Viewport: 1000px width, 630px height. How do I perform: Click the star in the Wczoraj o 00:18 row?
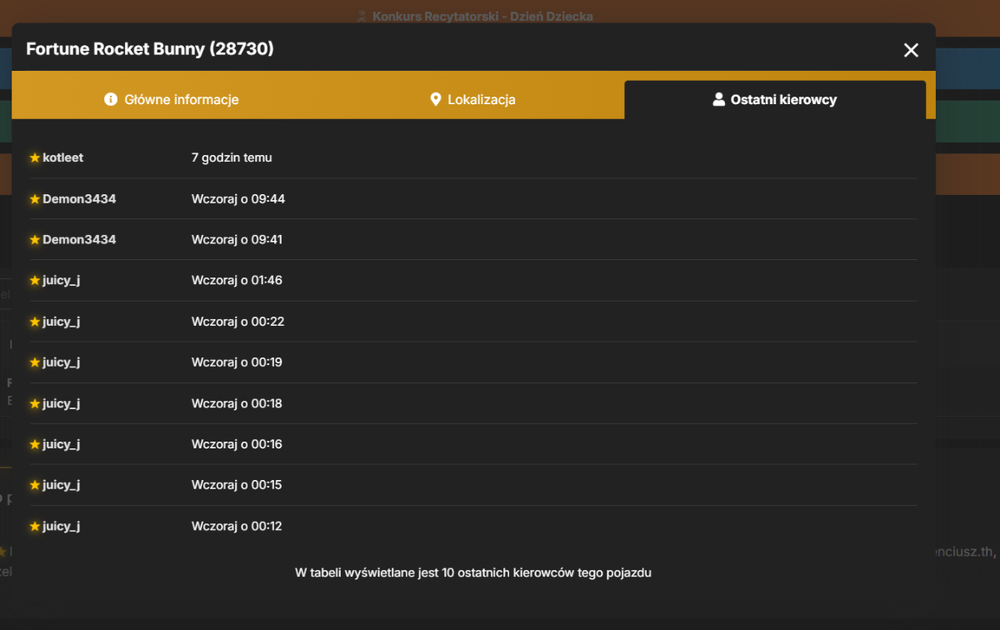pyautogui.click(x=35, y=404)
